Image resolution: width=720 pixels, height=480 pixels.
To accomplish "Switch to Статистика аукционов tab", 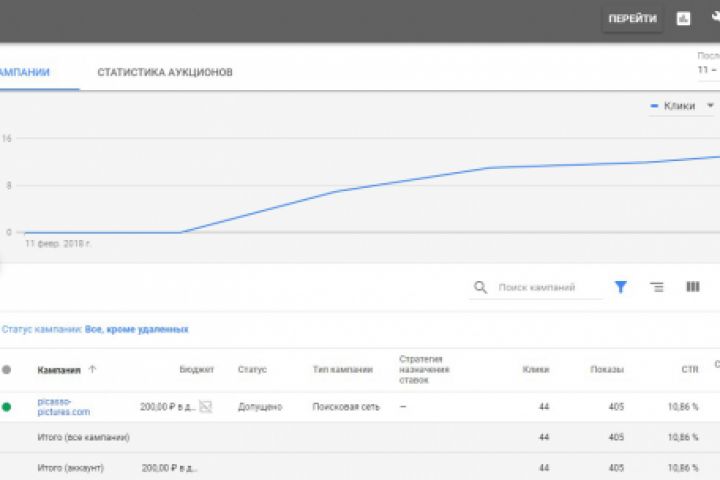I will point(165,73).
